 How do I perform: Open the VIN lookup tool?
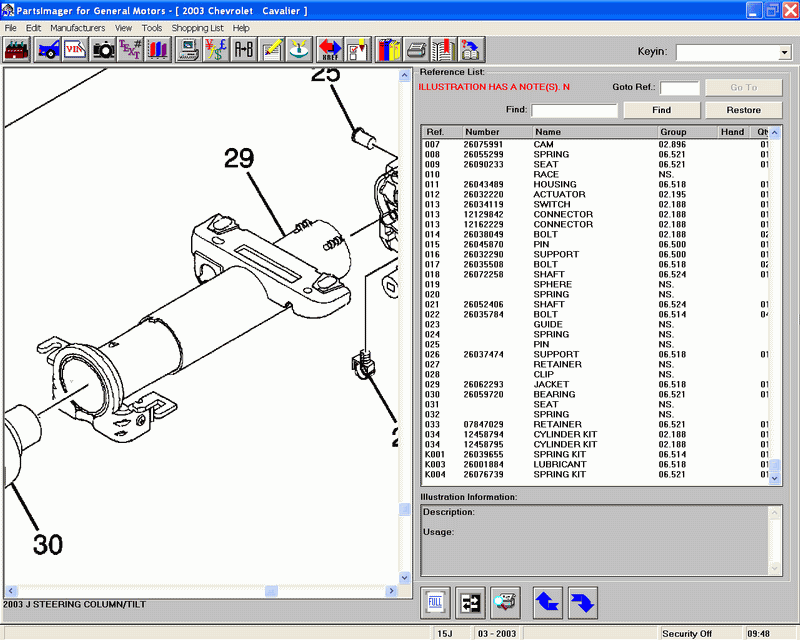tap(74, 50)
